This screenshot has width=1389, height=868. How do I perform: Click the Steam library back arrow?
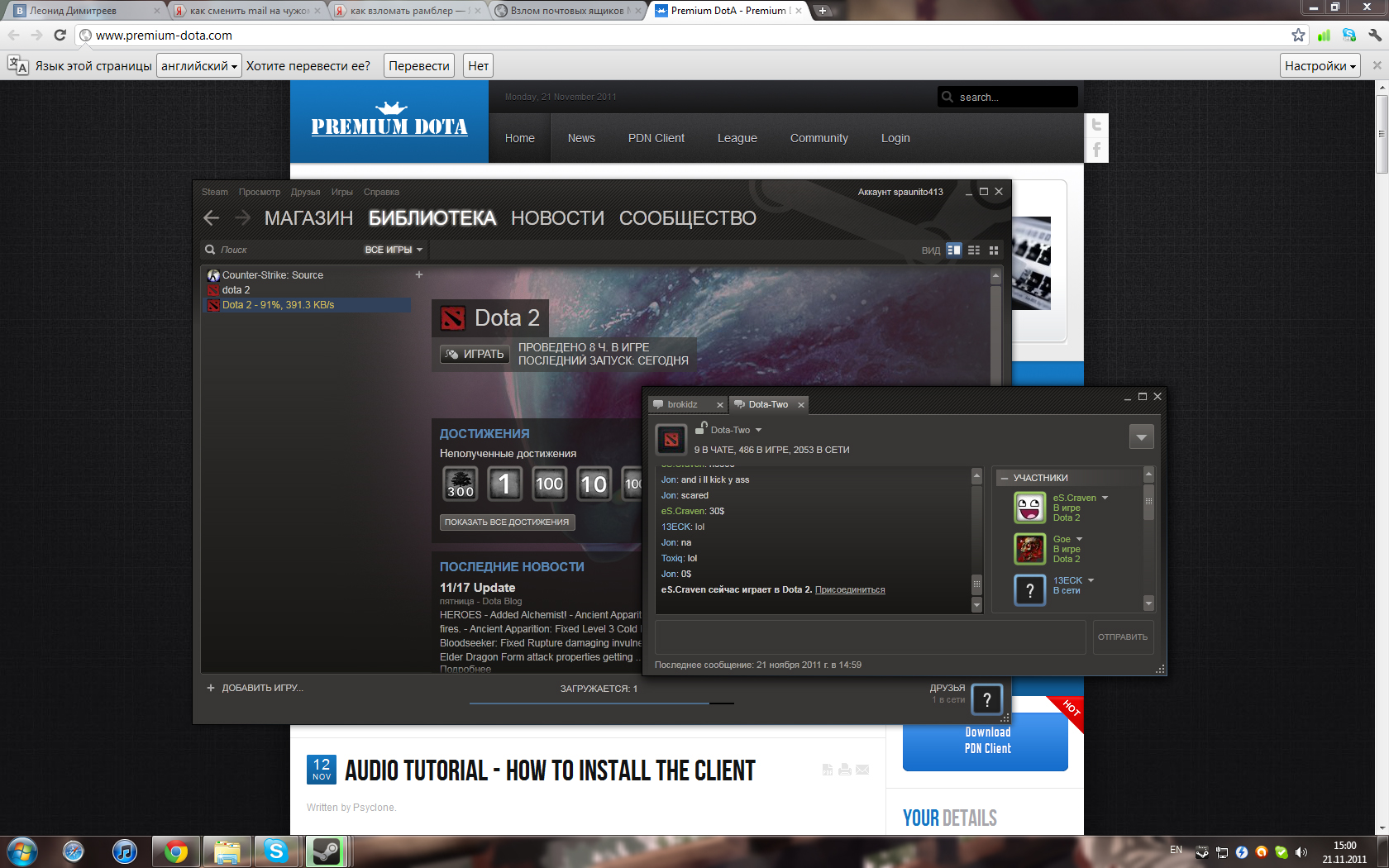(x=211, y=218)
